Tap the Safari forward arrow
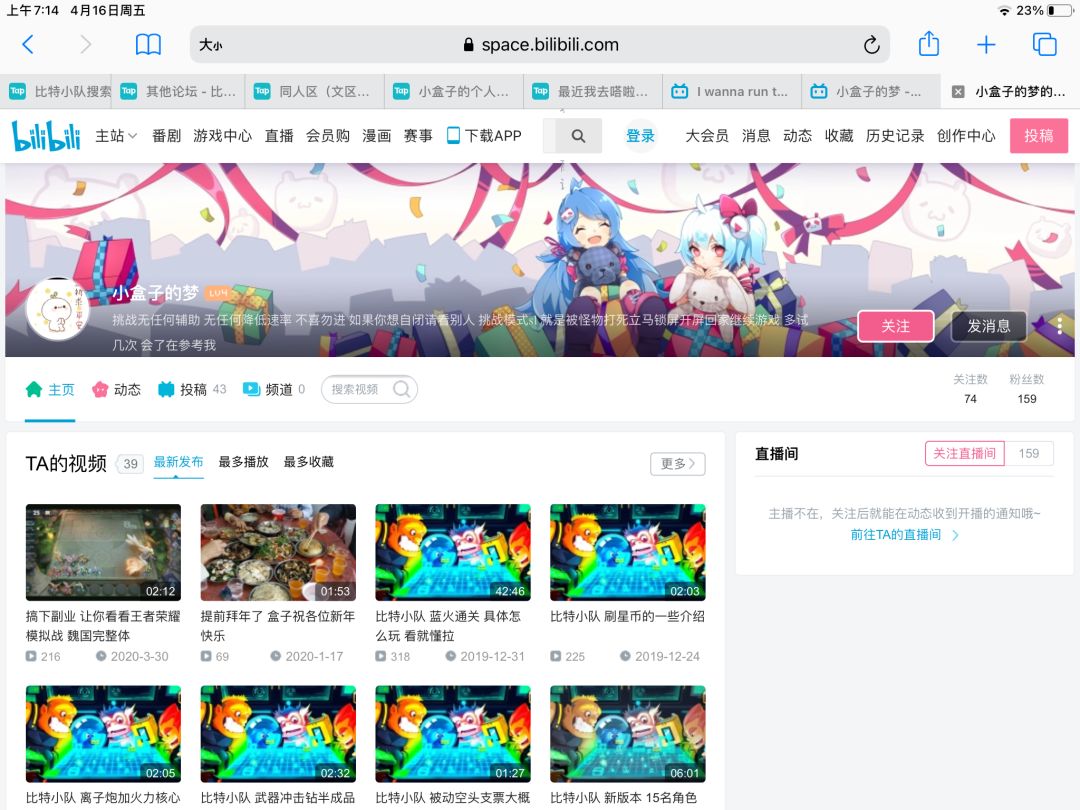This screenshot has width=1080, height=810. (x=85, y=45)
